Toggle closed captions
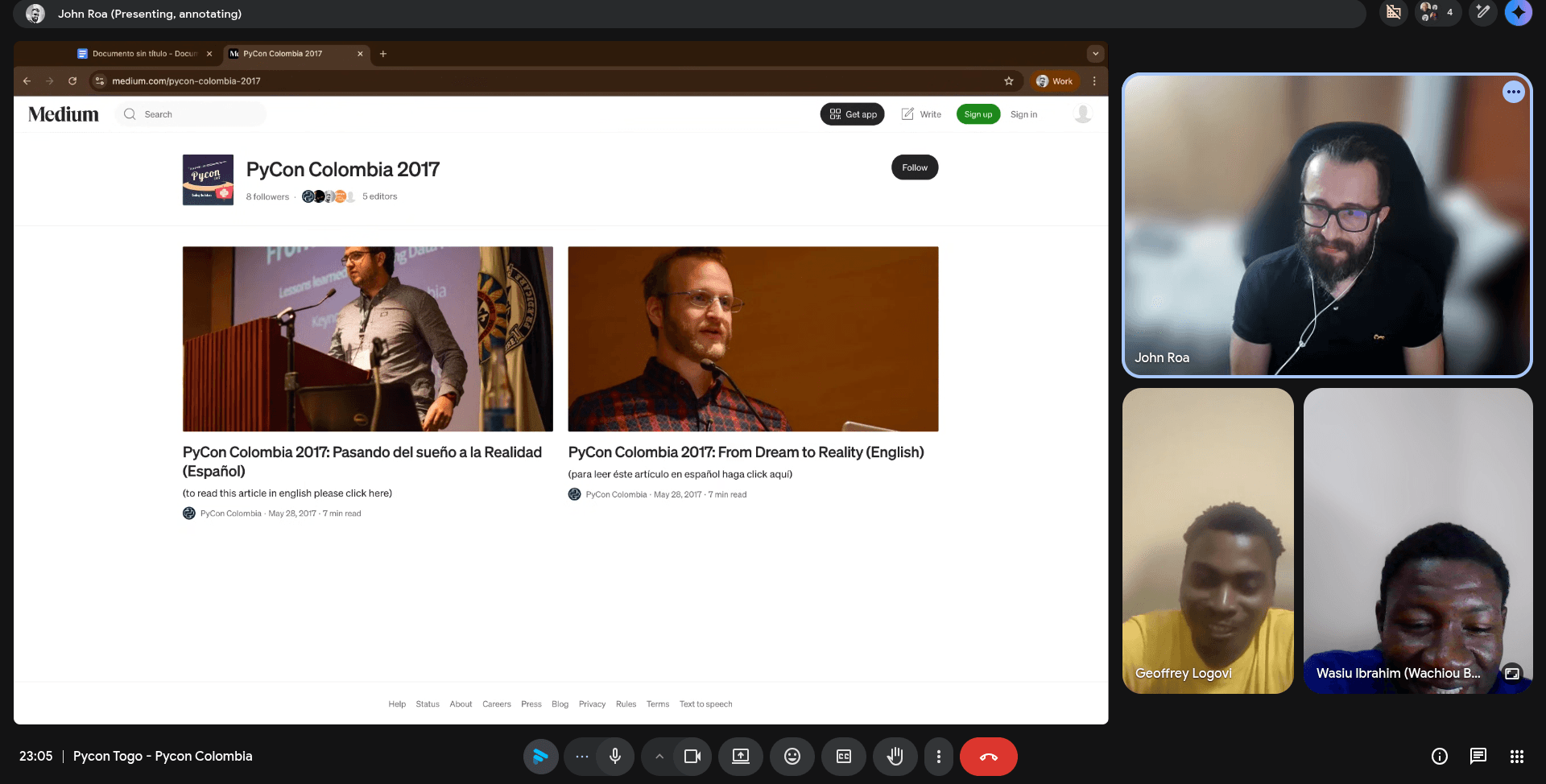The image size is (1546, 784). click(844, 757)
